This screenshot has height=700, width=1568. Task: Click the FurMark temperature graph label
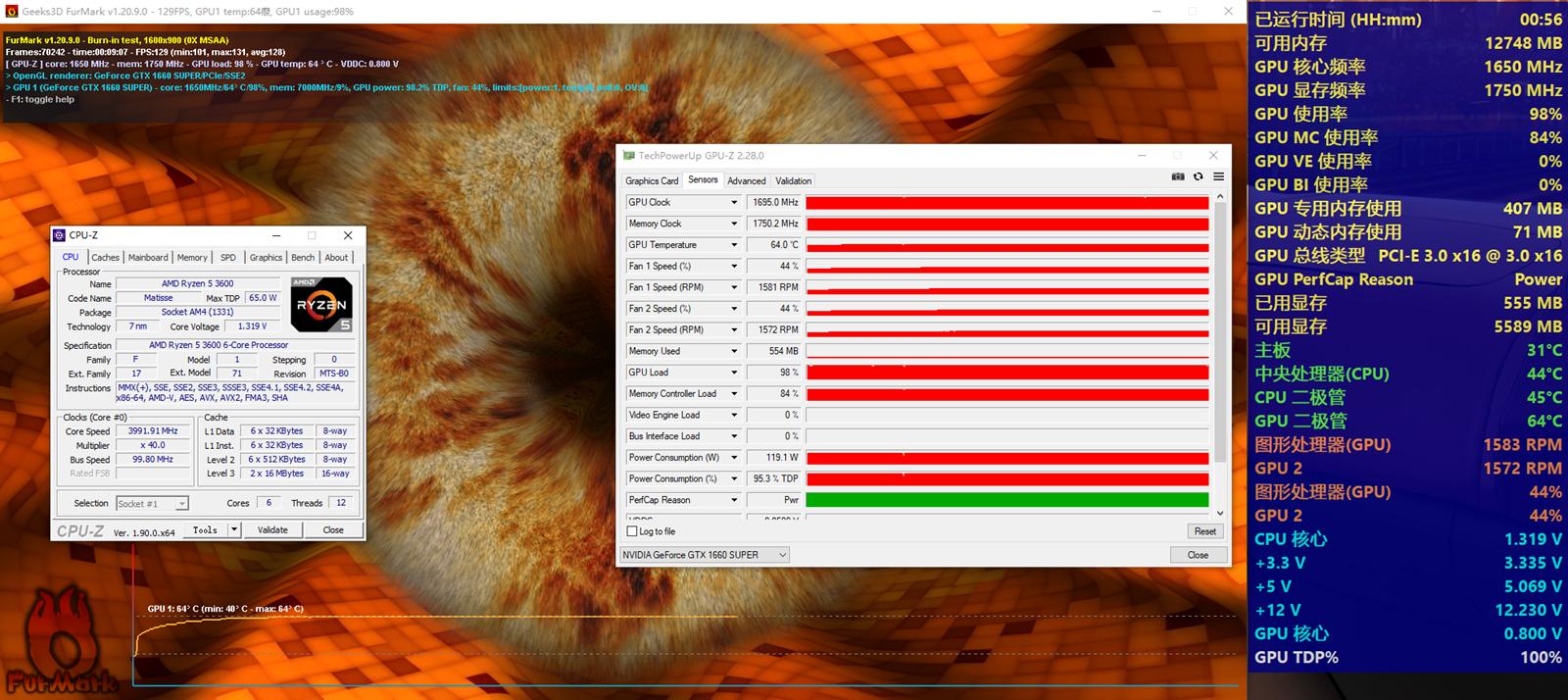(225, 609)
